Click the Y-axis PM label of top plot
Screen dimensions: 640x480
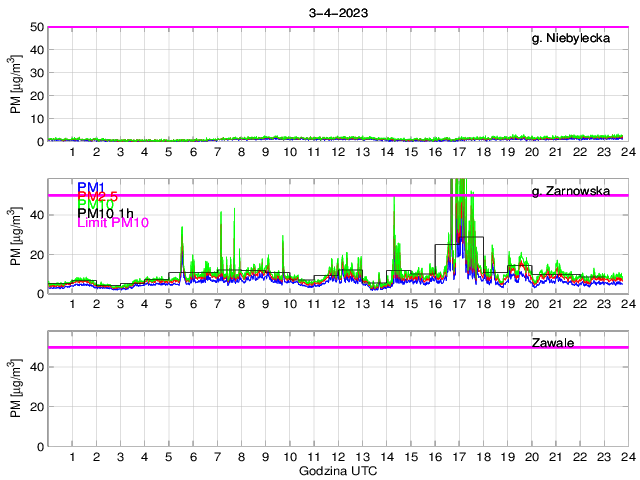tap(17, 85)
